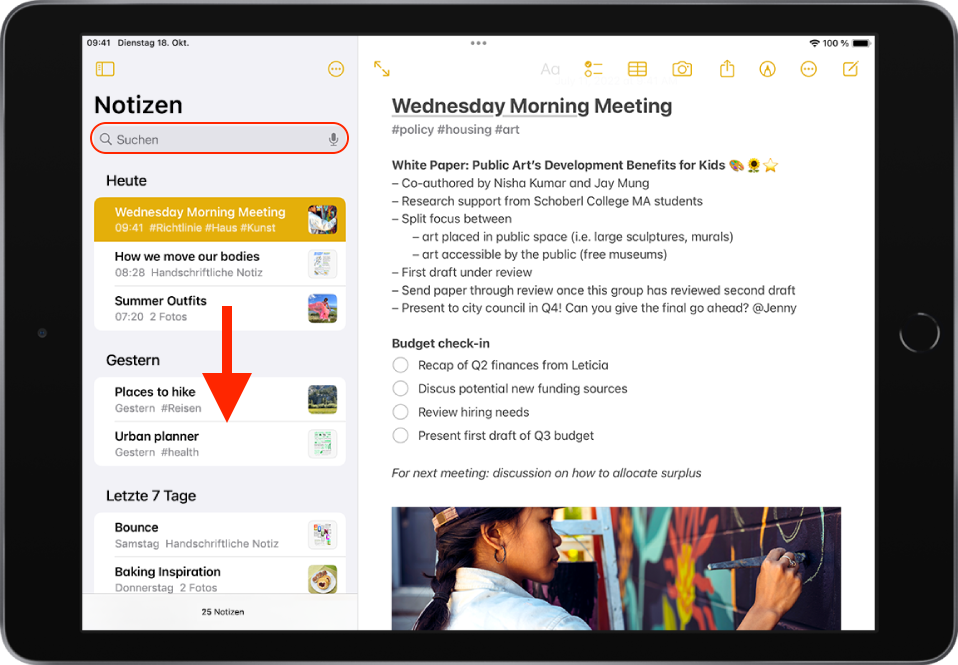Tap Research support from Schoberl College line
Screen dimensions: 958x665
coord(547,201)
